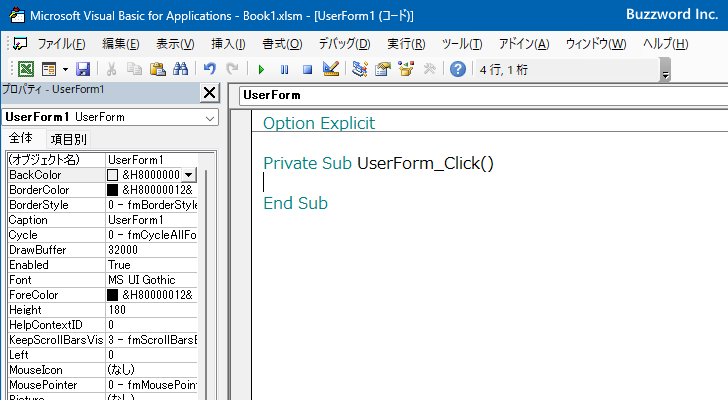Select the Left property row
This screenshot has width=728, height=400.
103,355
